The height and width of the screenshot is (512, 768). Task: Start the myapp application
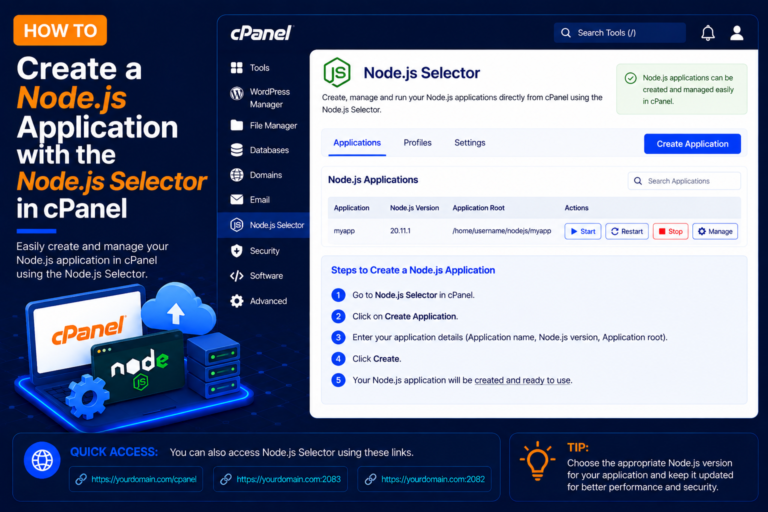[583, 231]
